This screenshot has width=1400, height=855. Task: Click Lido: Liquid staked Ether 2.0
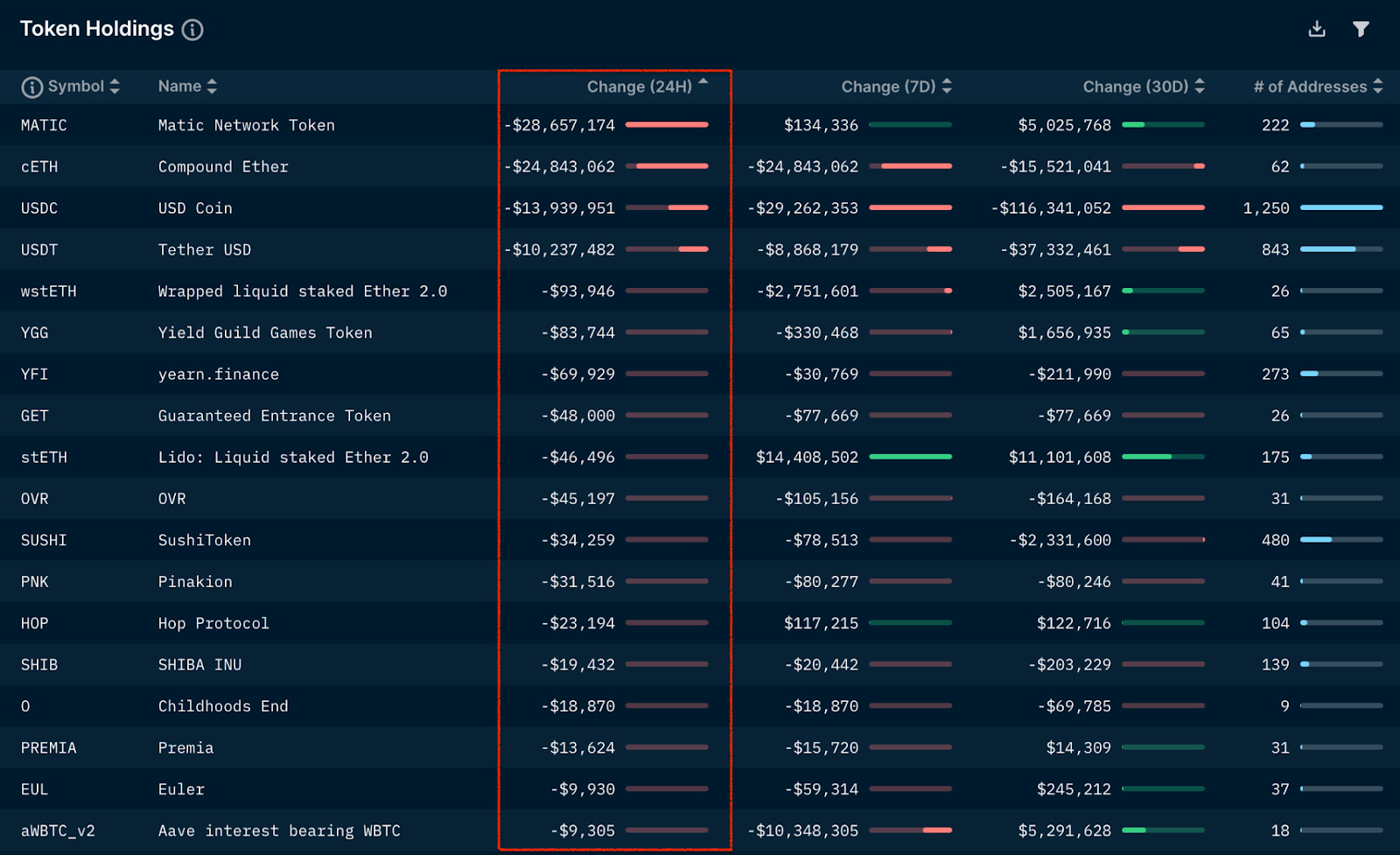[293, 458]
